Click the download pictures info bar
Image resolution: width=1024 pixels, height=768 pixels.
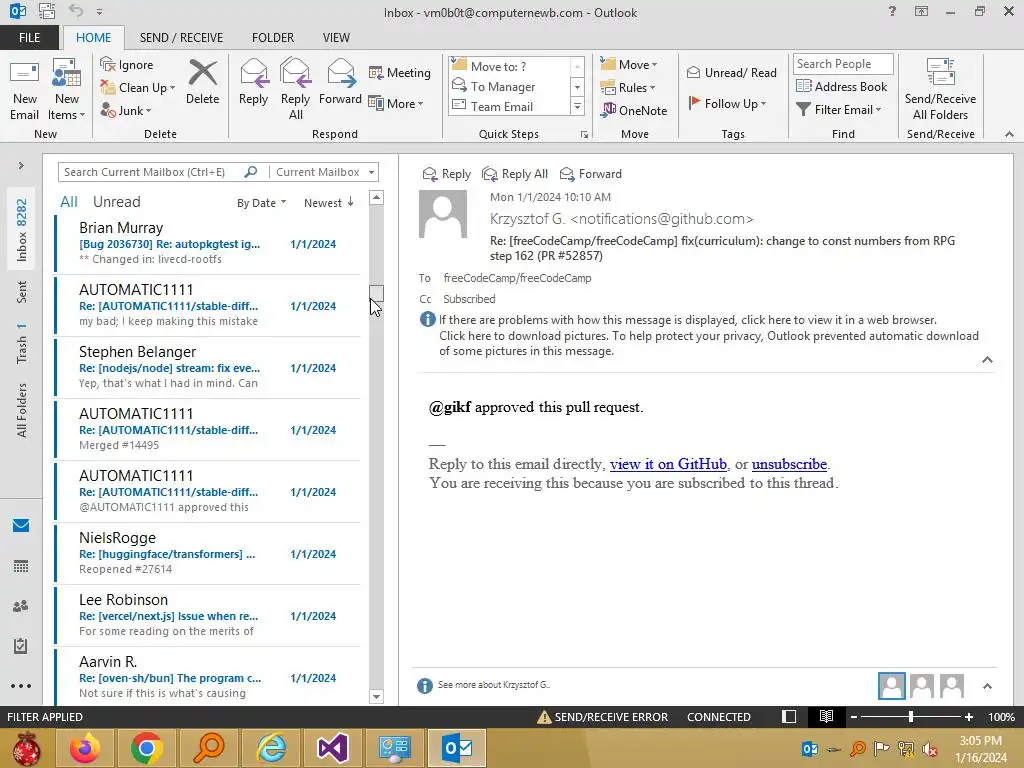point(708,344)
